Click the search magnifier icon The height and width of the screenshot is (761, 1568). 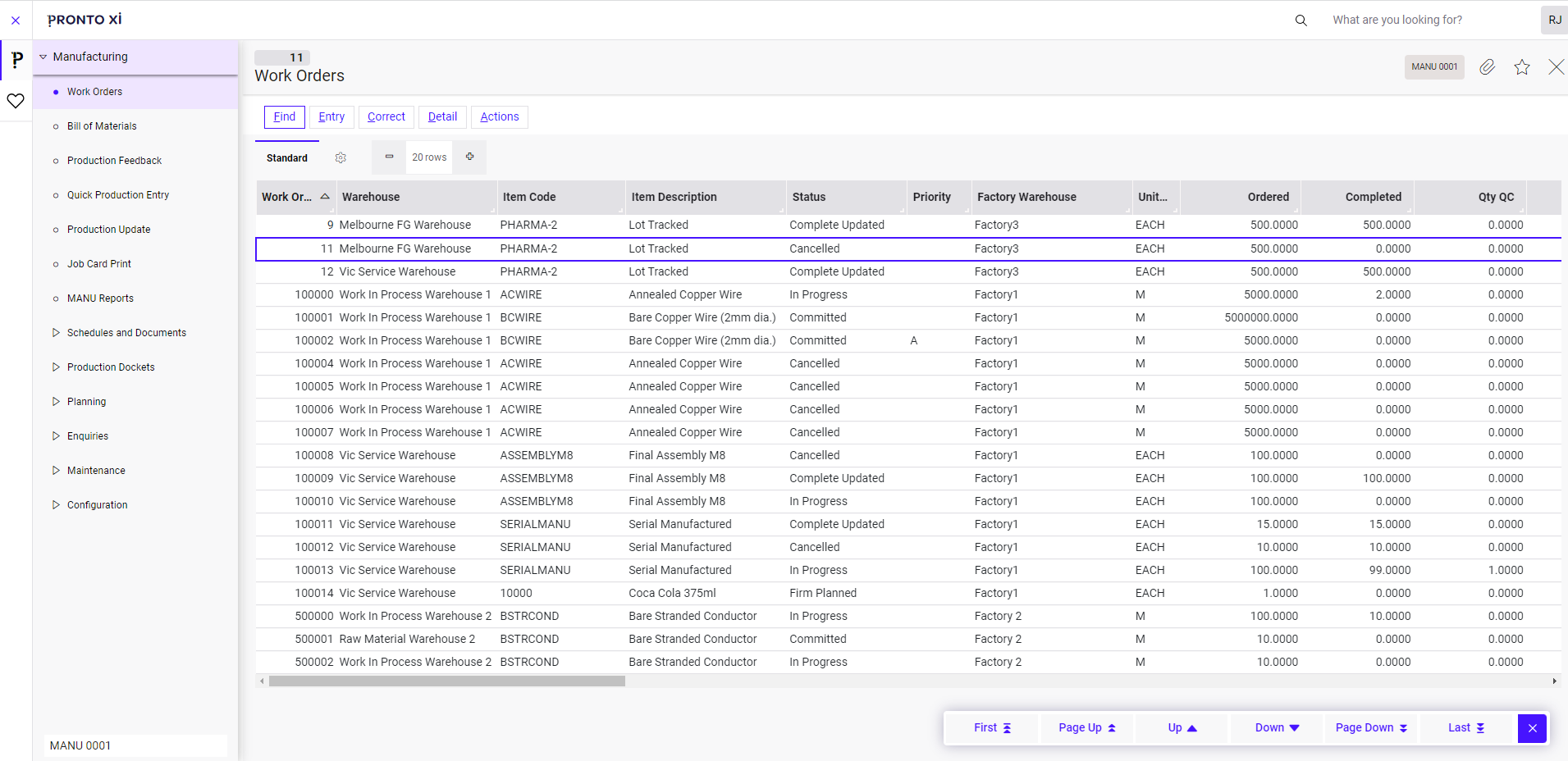click(1301, 20)
